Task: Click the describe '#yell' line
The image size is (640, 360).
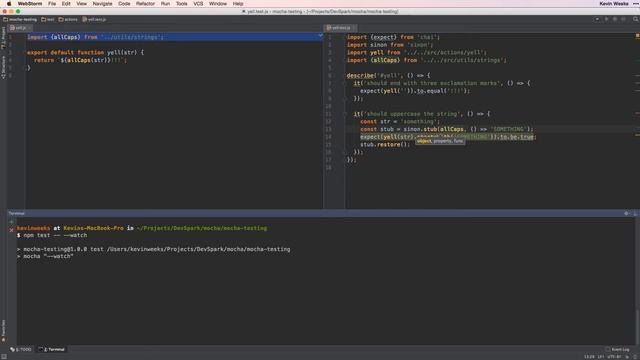Action: tap(388, 76)
